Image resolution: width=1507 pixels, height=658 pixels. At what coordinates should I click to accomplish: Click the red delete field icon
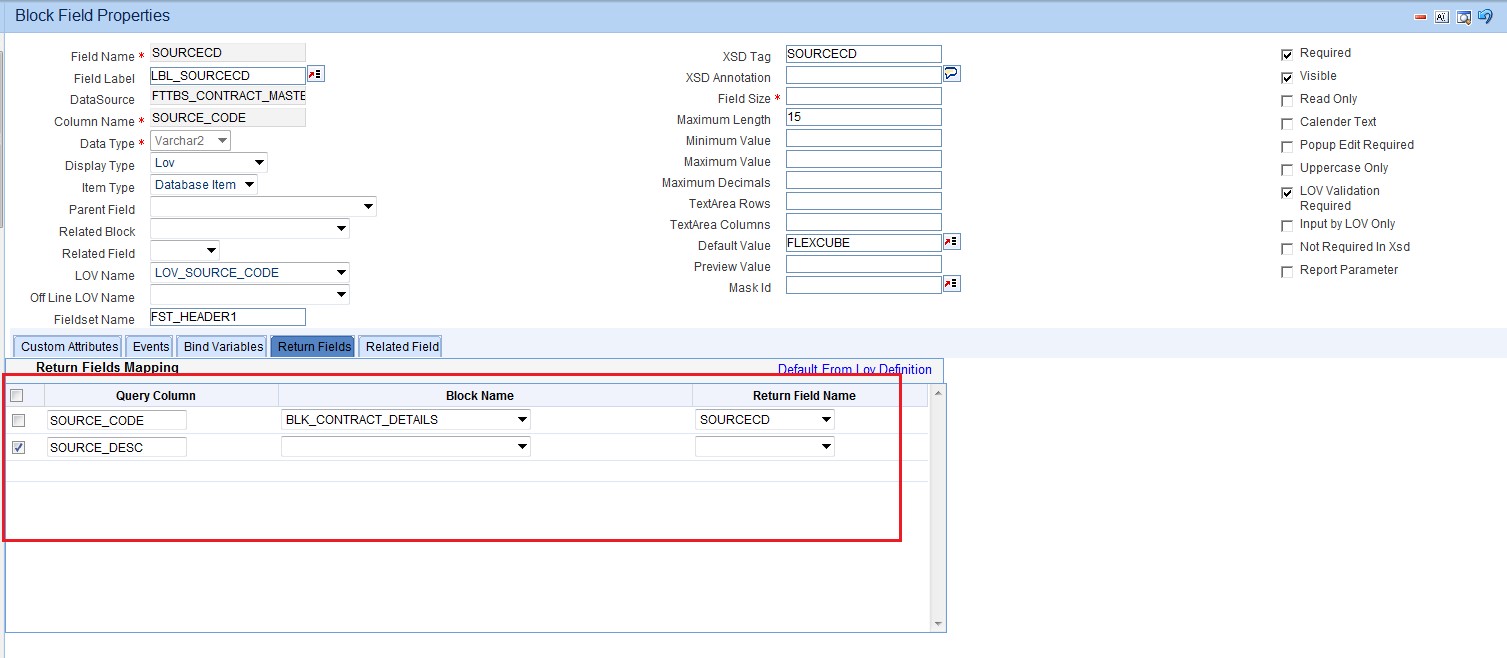1420,17
